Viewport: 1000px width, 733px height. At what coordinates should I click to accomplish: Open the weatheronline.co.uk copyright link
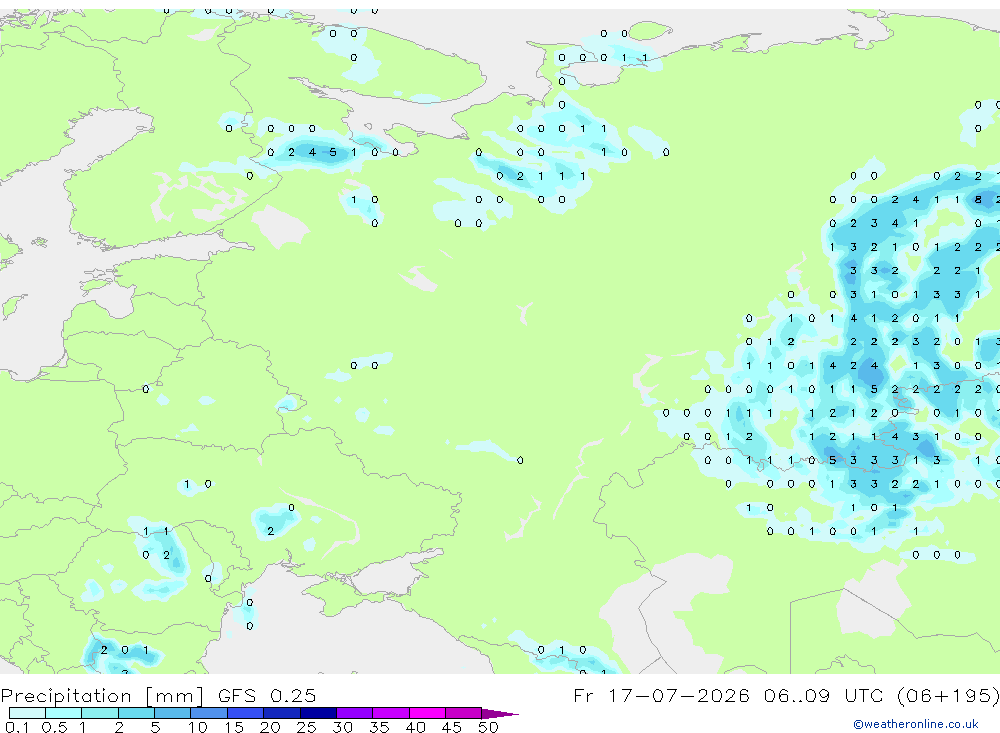(915, 724)
